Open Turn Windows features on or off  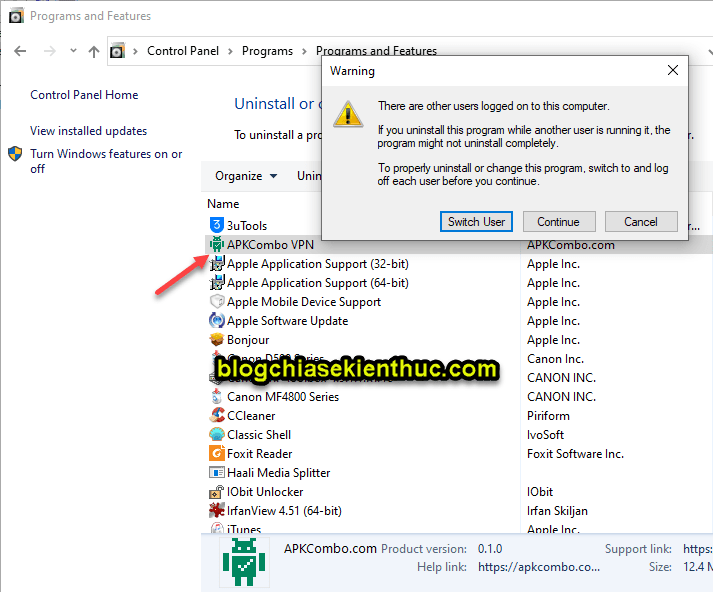pyautogui.click(x=106, y=161)
